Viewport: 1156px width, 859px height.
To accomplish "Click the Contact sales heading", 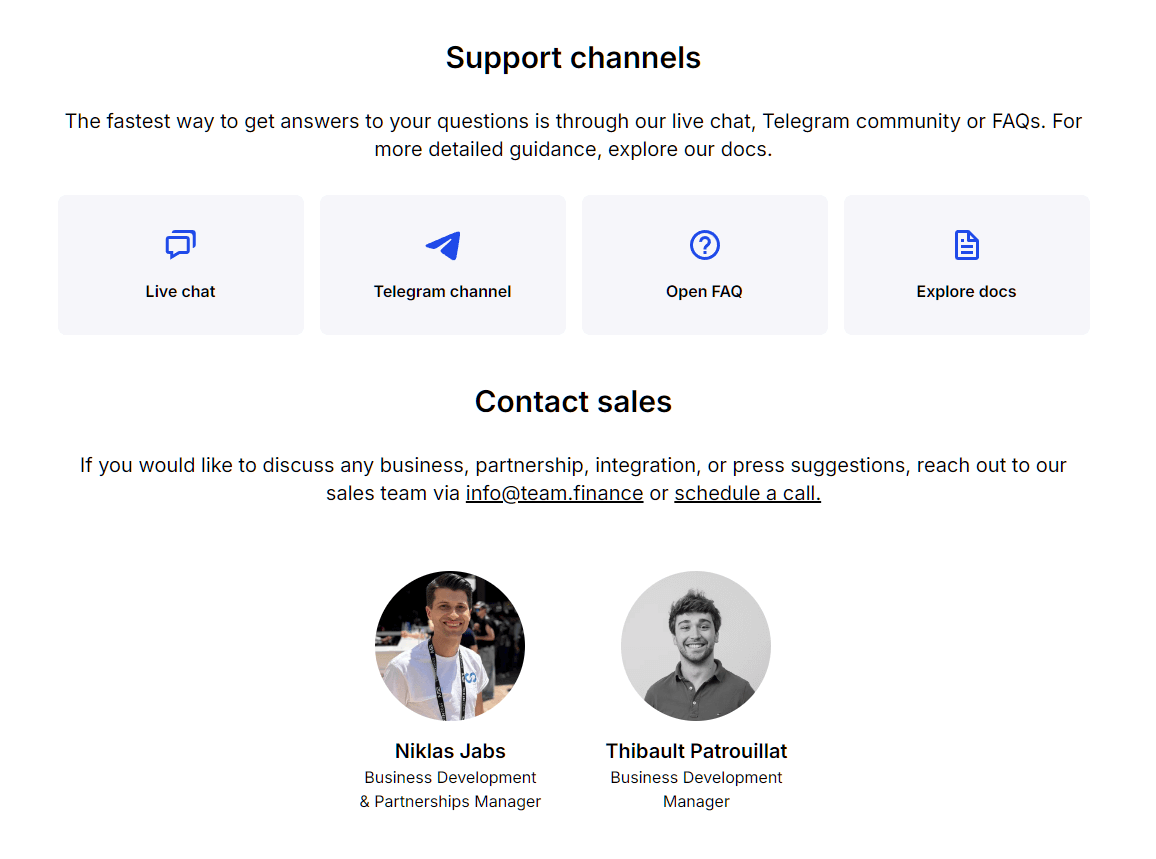I will point(573,402).
